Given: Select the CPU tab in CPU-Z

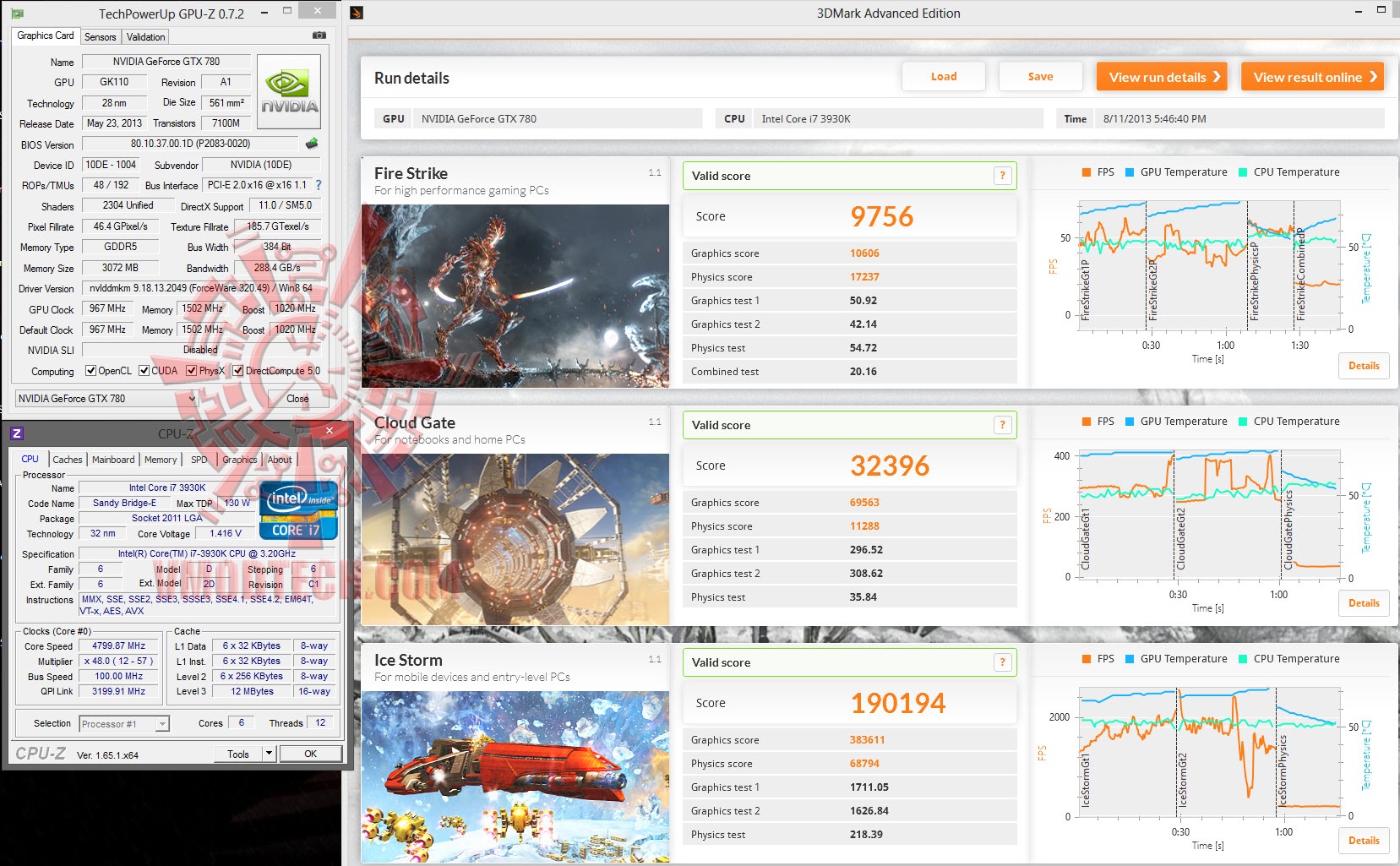Looking at the screenshot, I should [x=30, y=459].
